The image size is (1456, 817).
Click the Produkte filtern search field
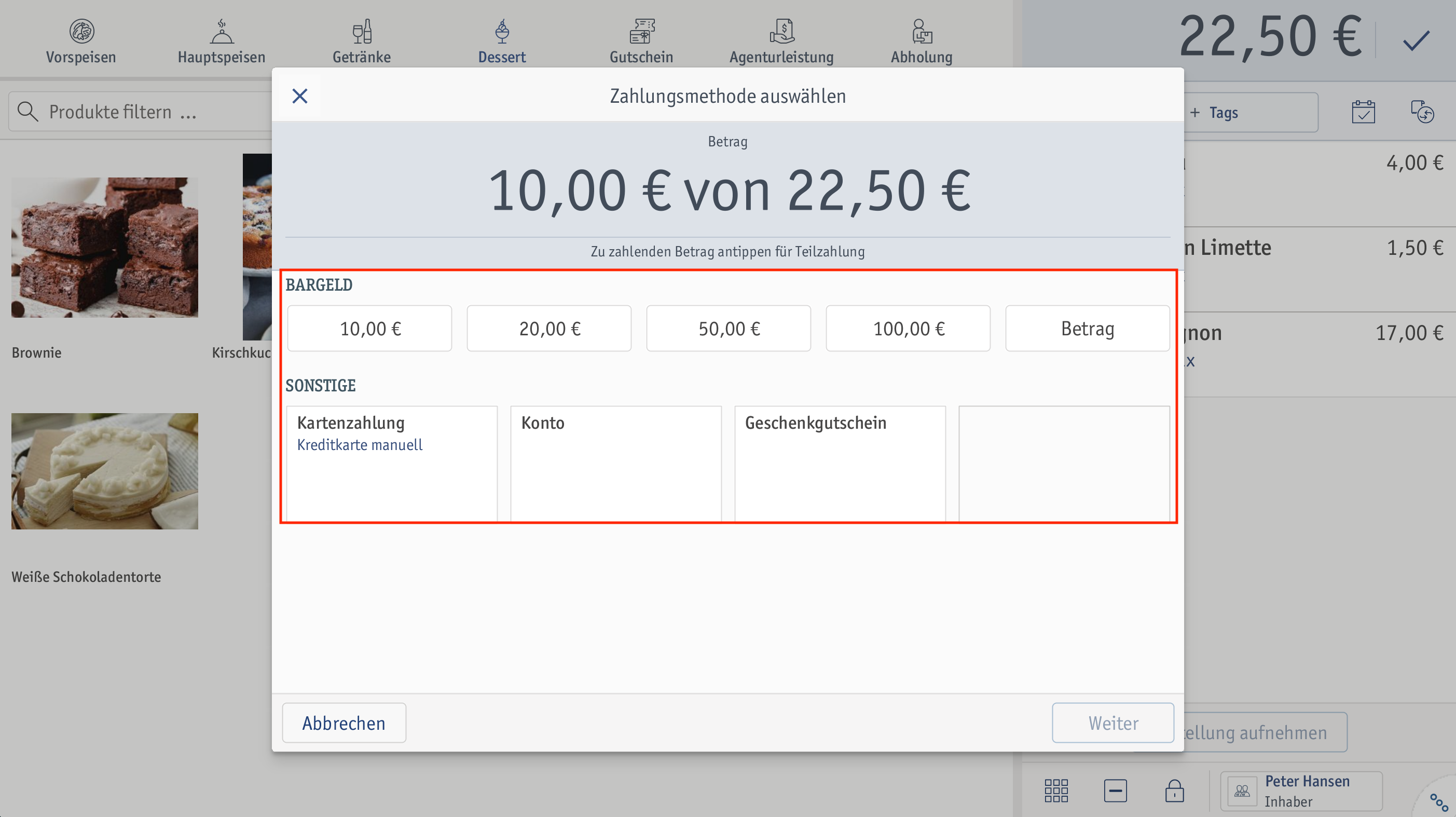pos(141,112)
